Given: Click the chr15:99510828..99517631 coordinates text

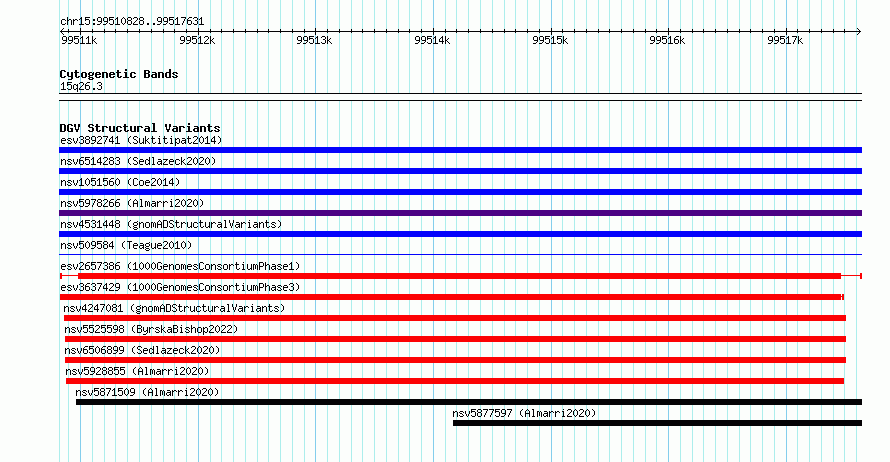Looking at the screenshot, I should pyautogui.click(x=132, y=21).
